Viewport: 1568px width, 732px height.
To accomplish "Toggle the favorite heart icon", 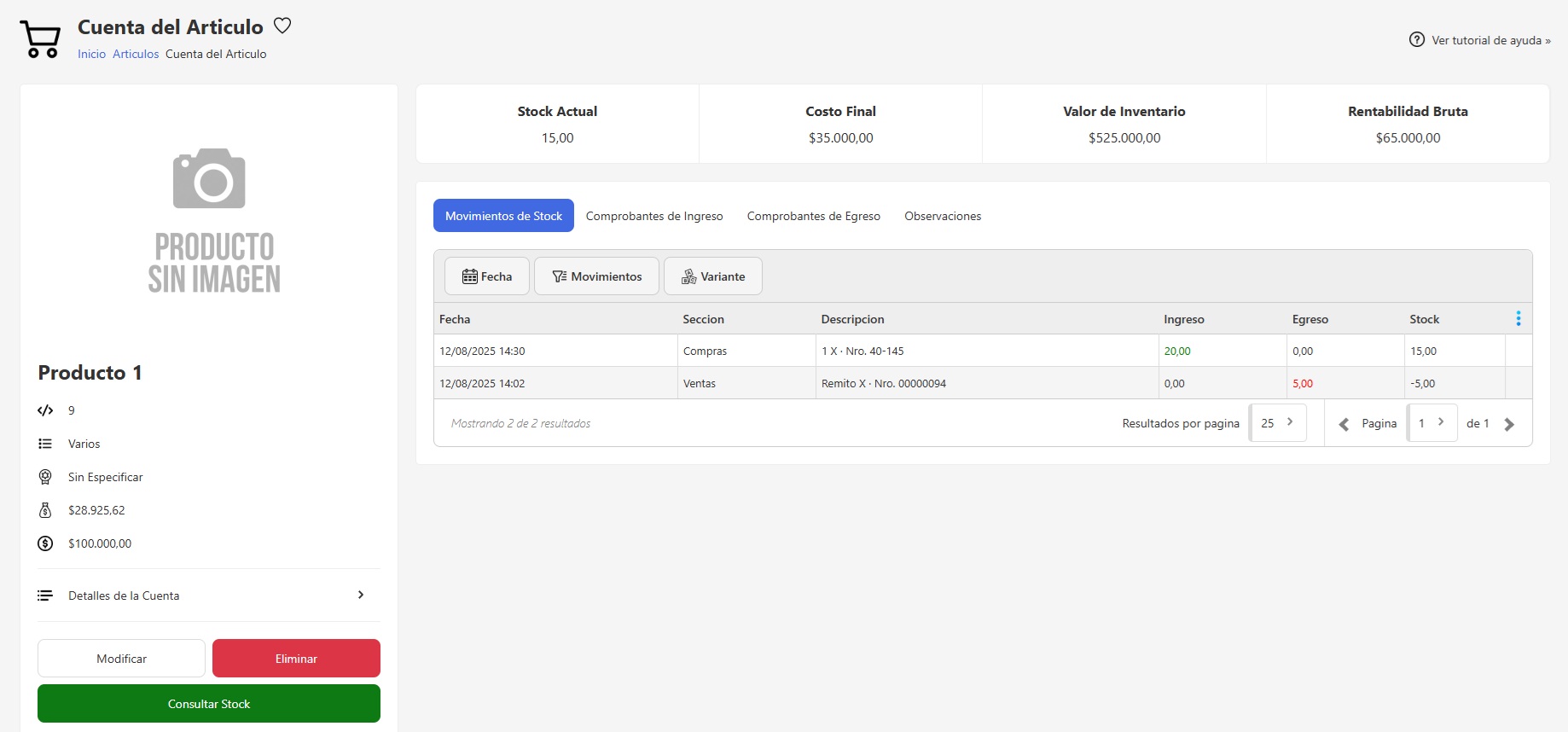I will tap(282, 26).
